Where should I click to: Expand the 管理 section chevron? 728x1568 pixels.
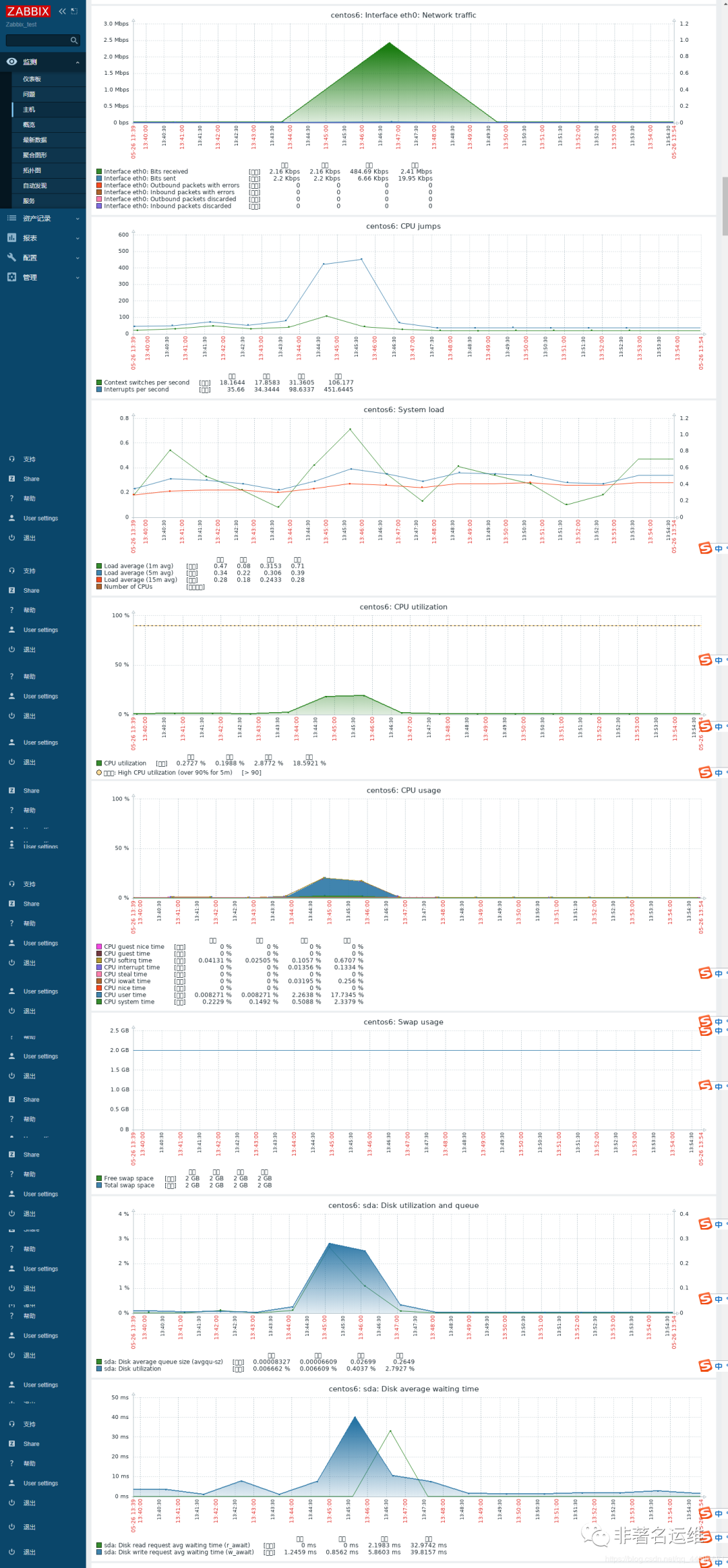click(x=78, y=278)
